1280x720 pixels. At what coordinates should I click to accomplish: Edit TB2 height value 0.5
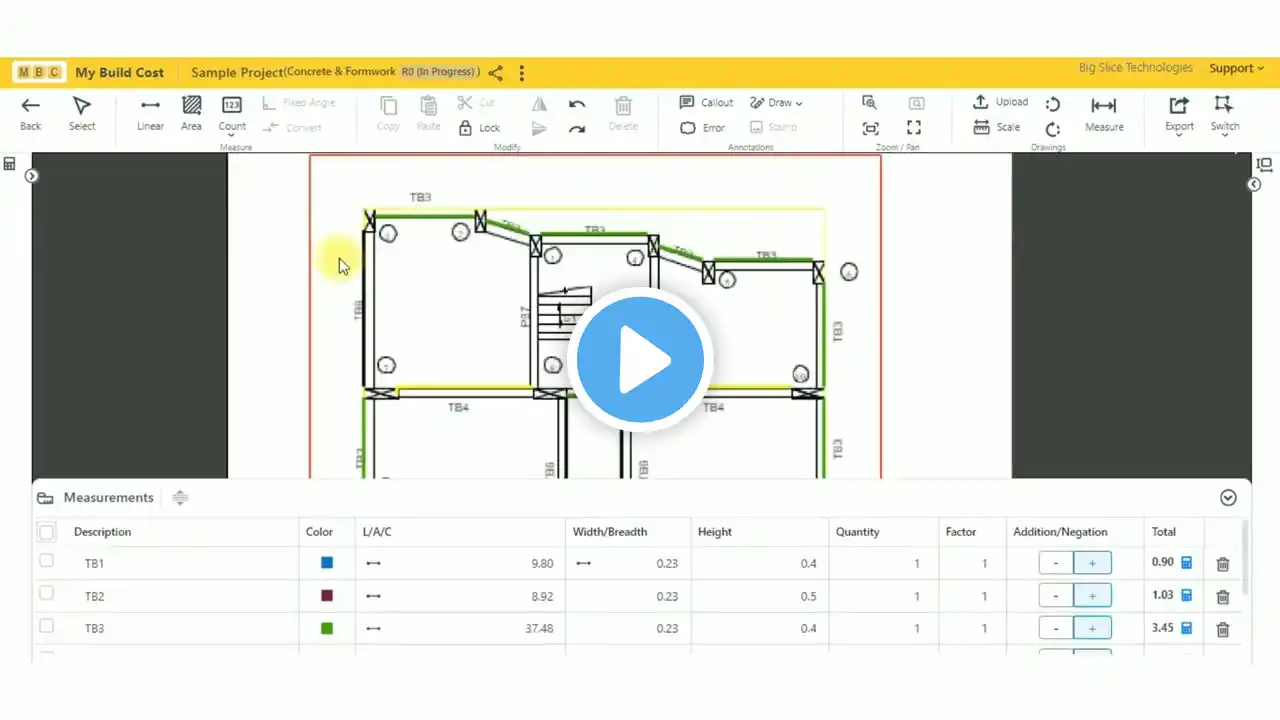pos(808,596)
